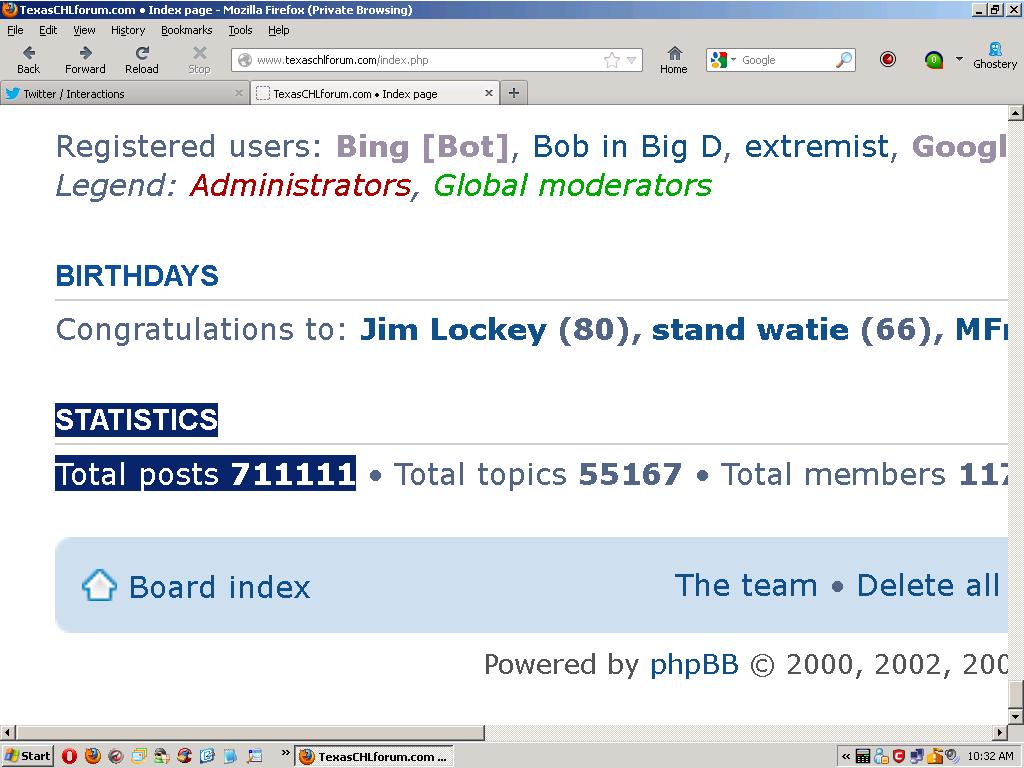The width and height of the screenshot is (1024, 768).
Task: Close the TexasCHLforum.com tab
Action: pos(489,93)
